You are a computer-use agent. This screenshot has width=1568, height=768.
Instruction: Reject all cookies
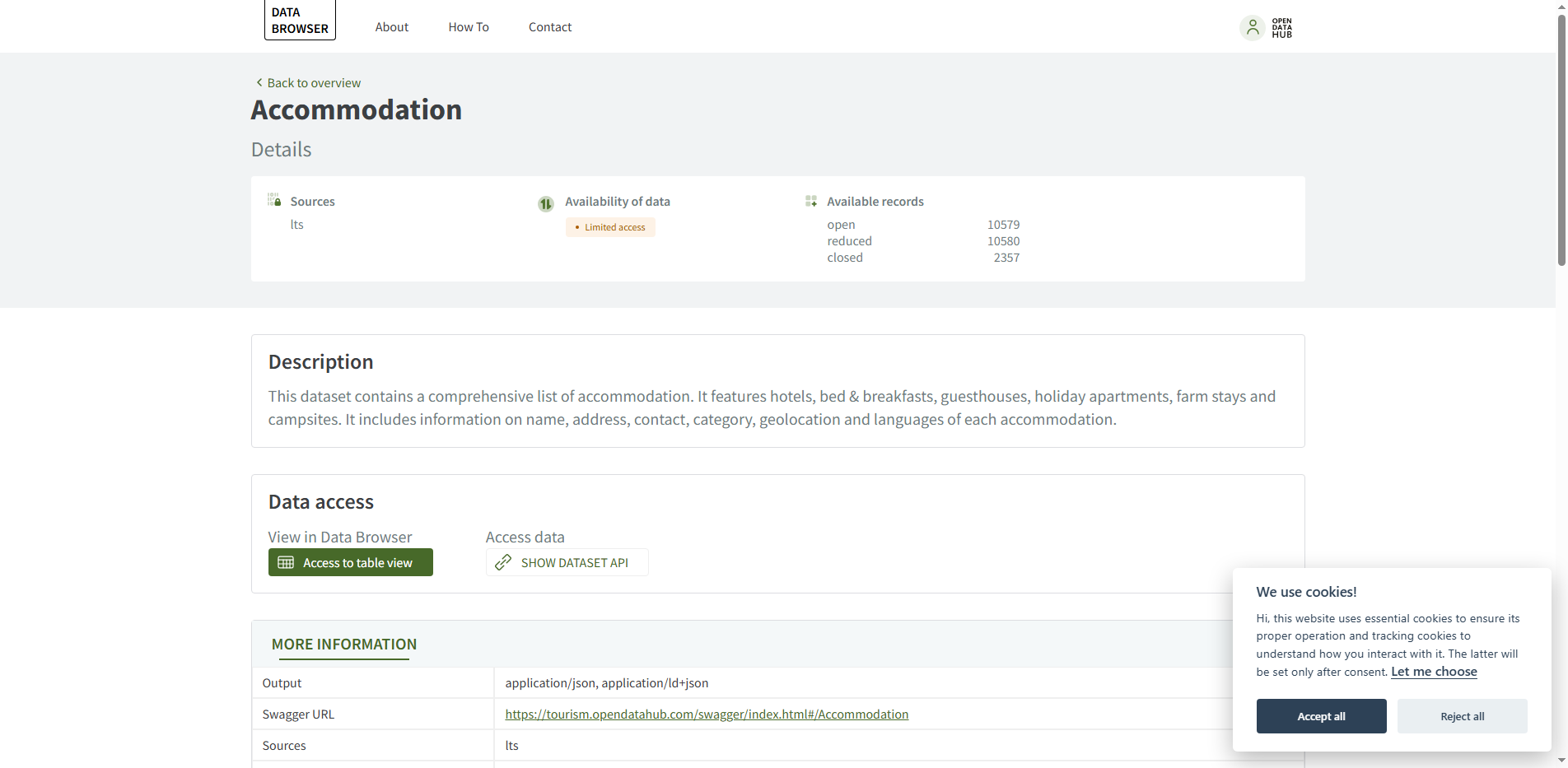pyautogui.click(x=1462, y=715)
